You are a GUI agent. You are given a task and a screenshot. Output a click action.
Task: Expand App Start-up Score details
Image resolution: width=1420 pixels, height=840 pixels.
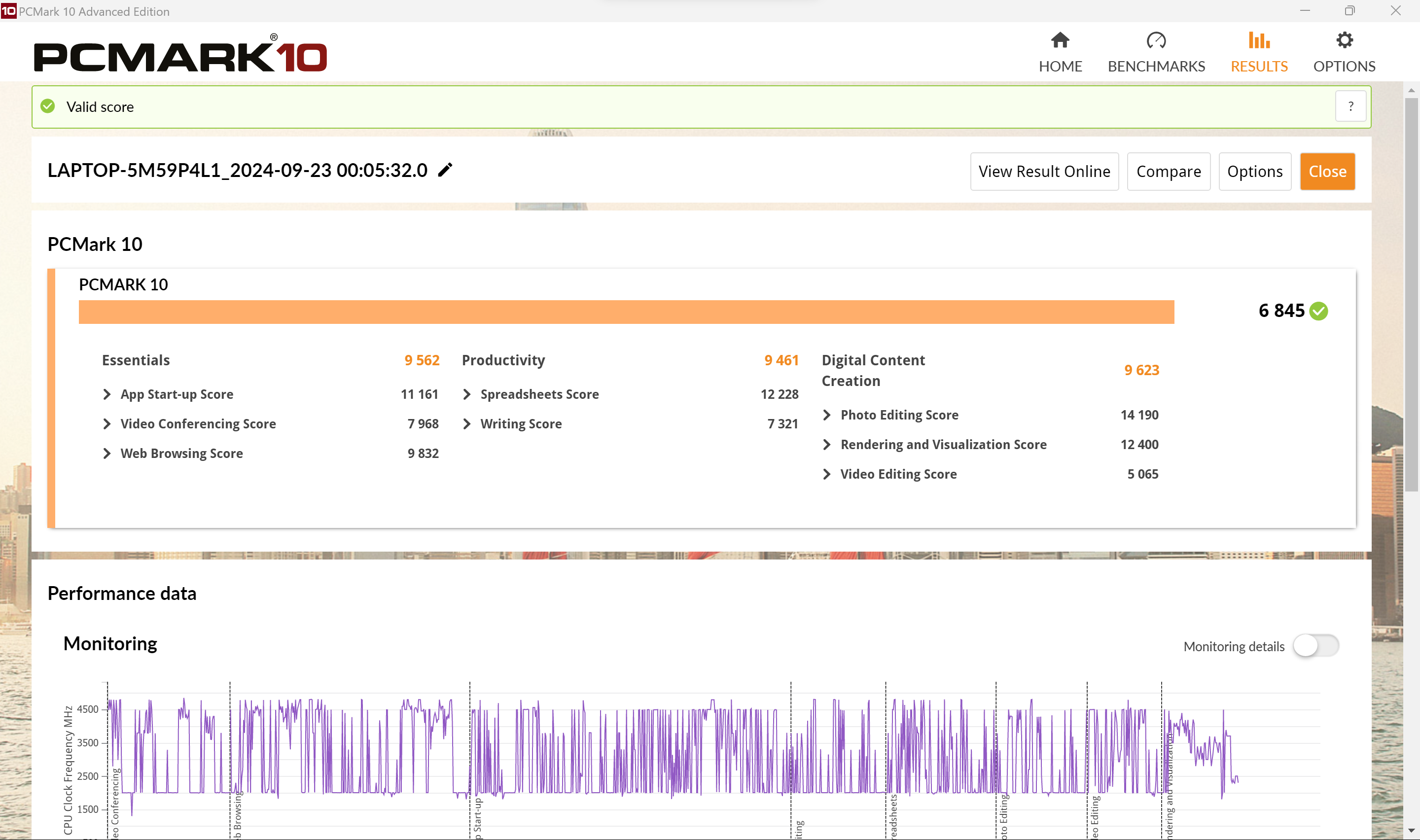click(107, 394)
